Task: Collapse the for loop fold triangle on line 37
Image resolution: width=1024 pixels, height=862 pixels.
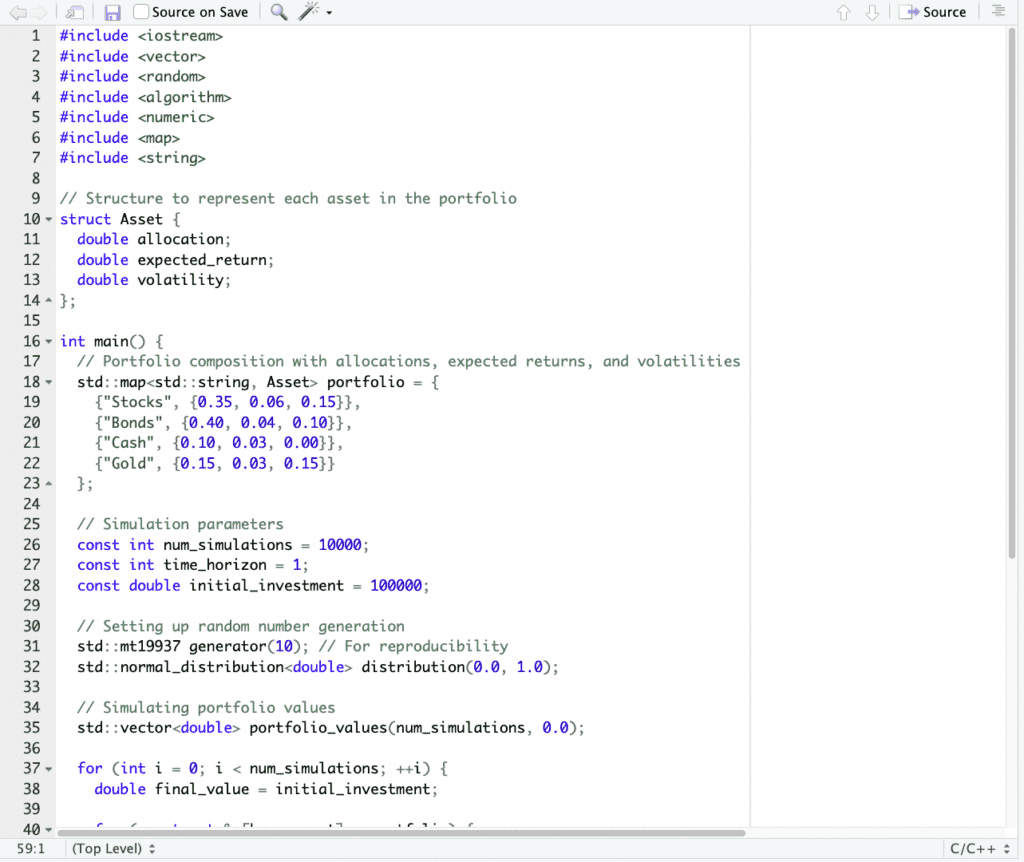Action: pyautogui.click(x=49, y=768)
